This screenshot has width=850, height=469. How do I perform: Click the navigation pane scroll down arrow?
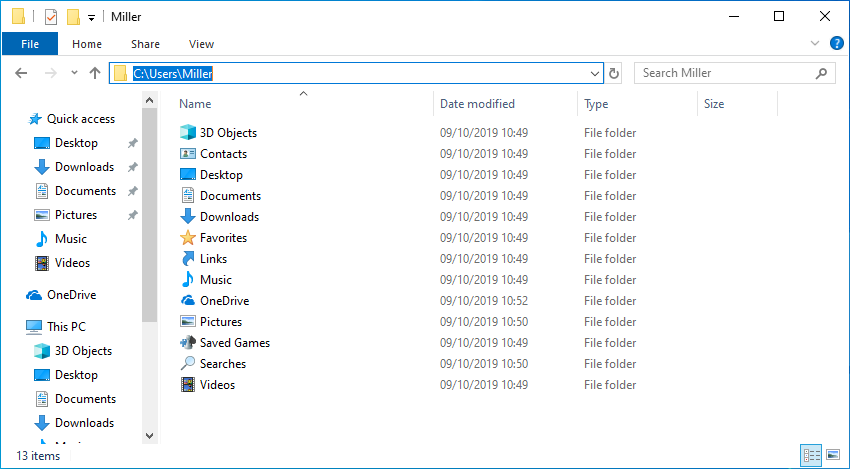(x=150, y=436)
